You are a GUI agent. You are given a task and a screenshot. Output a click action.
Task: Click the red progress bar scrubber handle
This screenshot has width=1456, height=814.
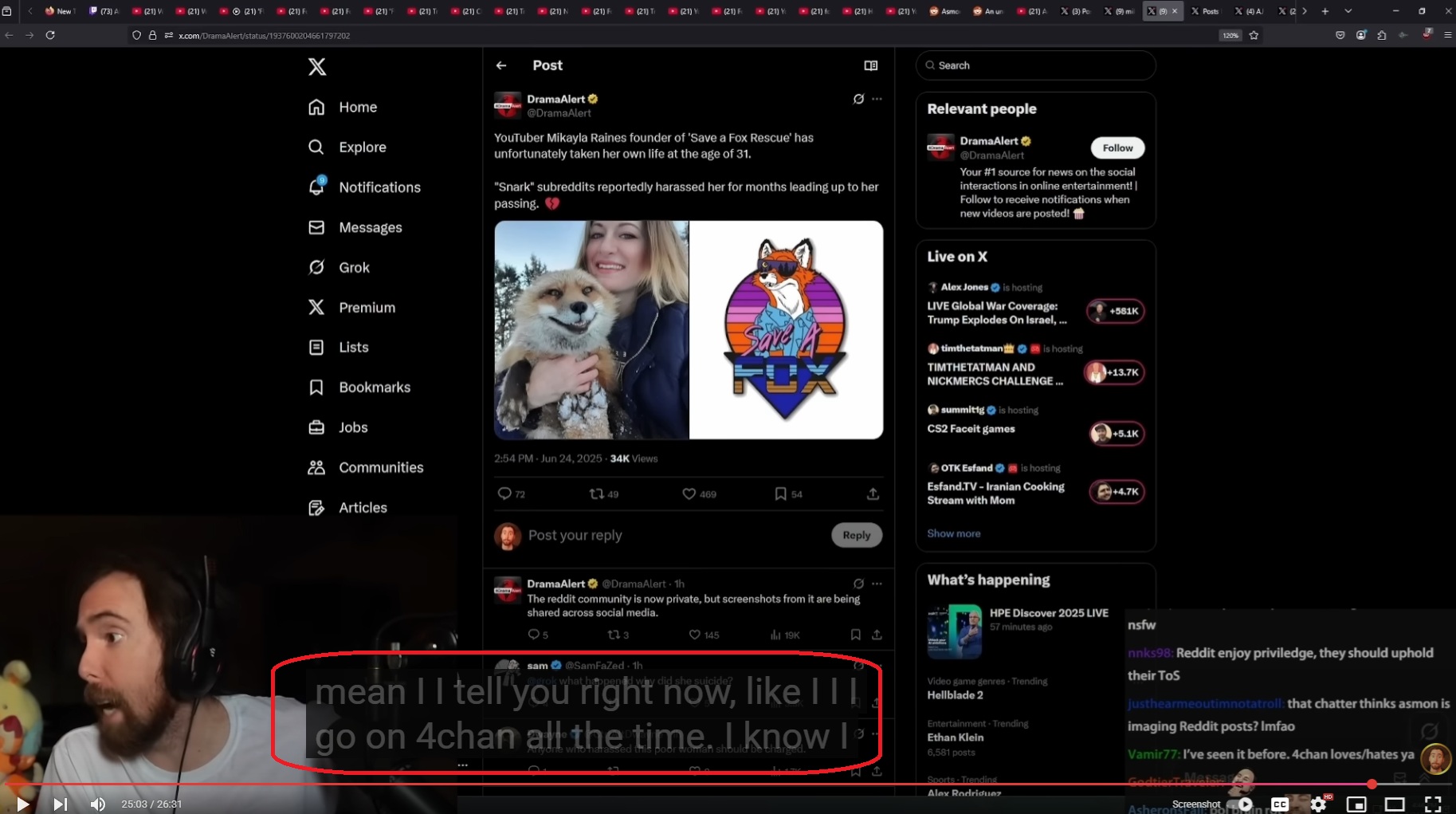[1372, 785]
